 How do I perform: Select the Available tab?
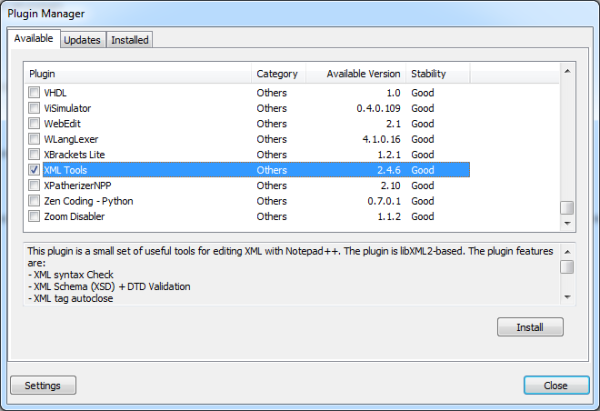(33, 39)
